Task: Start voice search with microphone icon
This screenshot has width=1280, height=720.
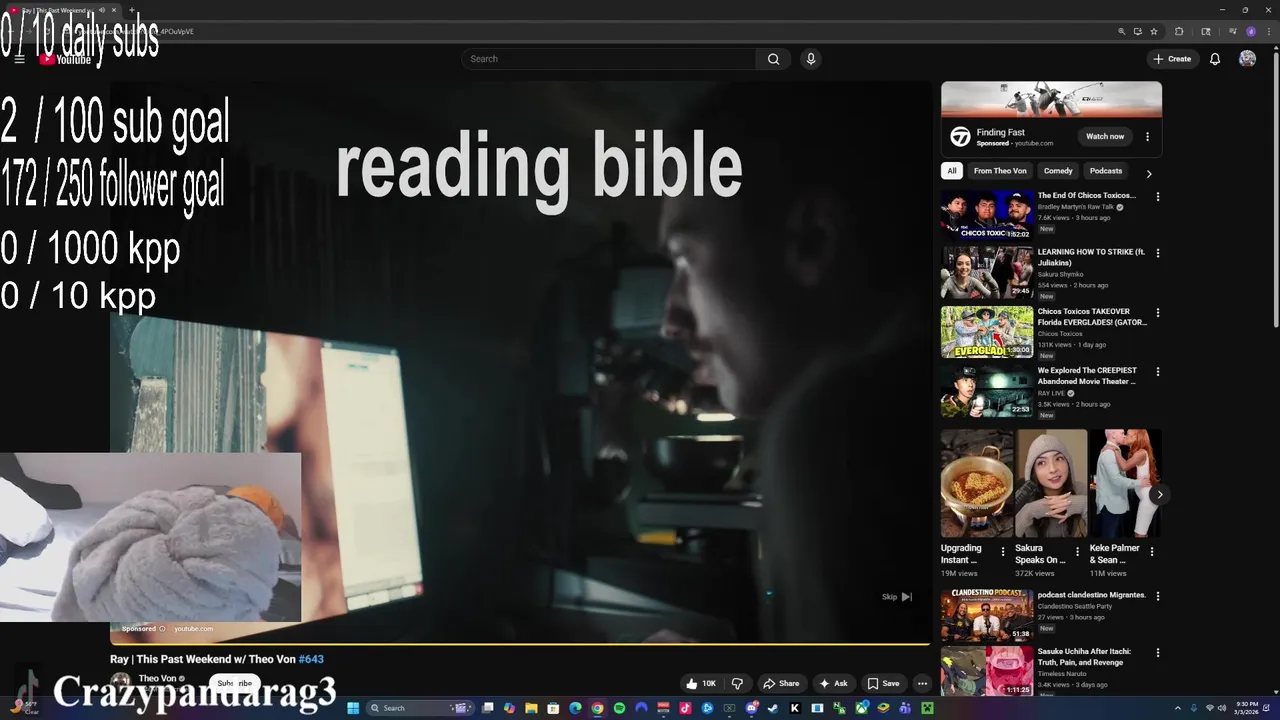Action: pyautogui.click(x=811, y=59)
